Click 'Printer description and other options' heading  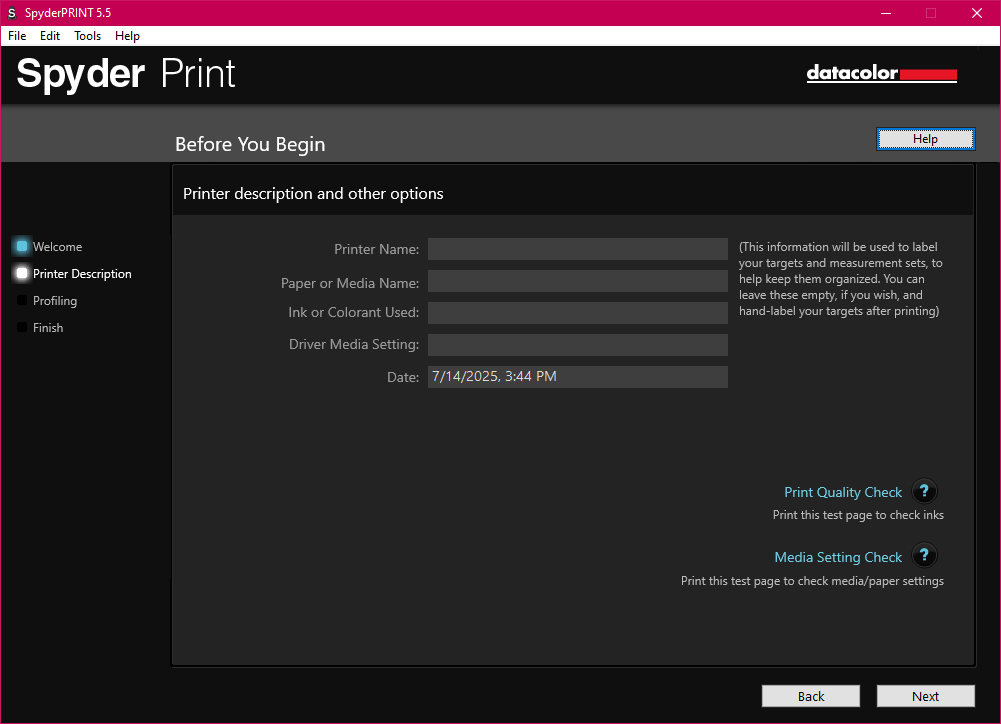tap(313, 193)
